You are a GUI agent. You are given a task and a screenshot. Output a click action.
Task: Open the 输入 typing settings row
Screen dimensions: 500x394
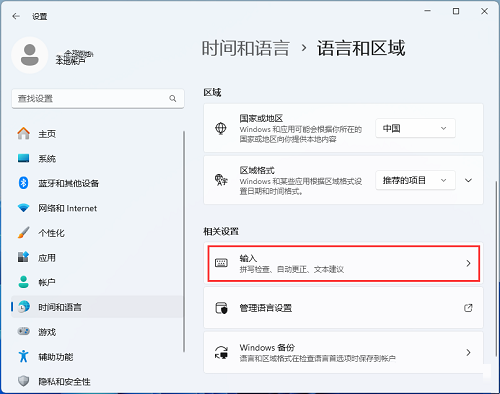click(343, 263)
